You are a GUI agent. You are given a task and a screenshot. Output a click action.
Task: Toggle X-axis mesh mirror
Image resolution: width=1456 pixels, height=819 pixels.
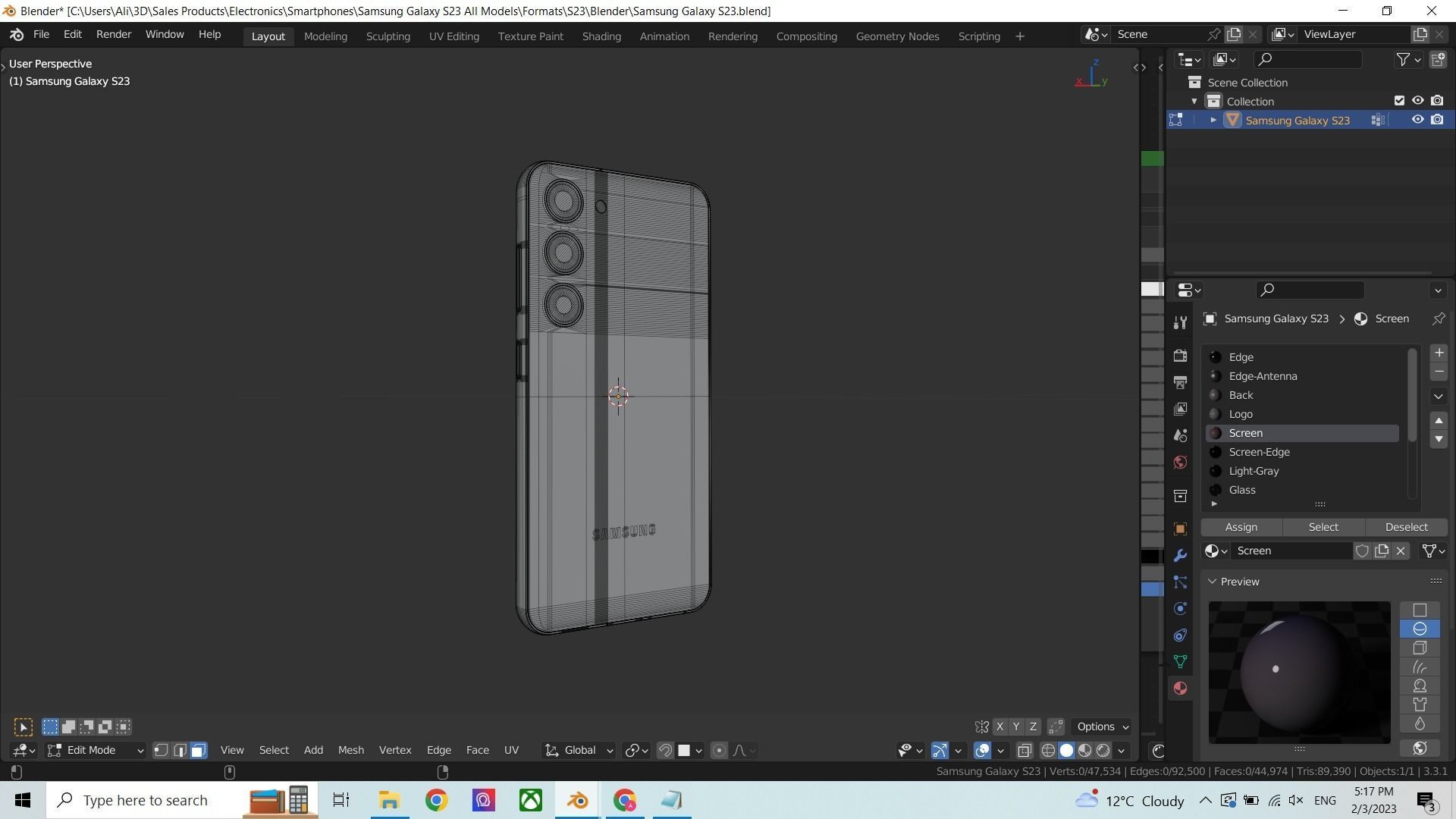coord(999,726)
